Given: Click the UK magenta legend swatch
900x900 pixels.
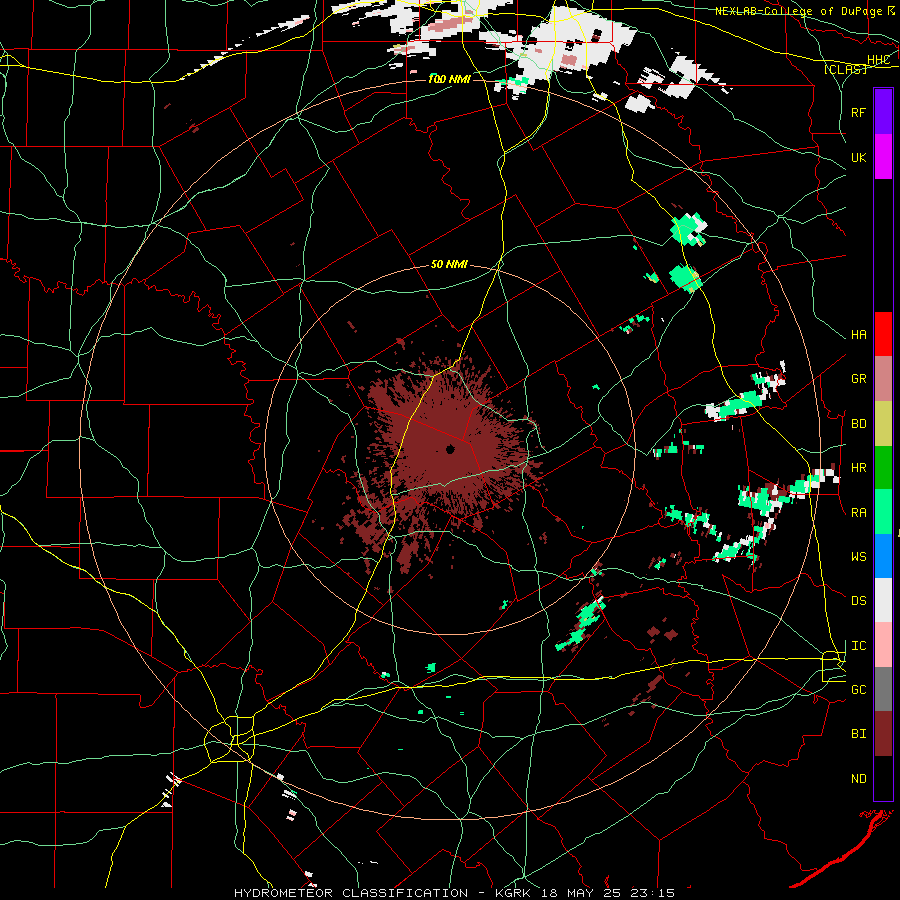Looking at the screenshot, I should [x=883, y=156].
